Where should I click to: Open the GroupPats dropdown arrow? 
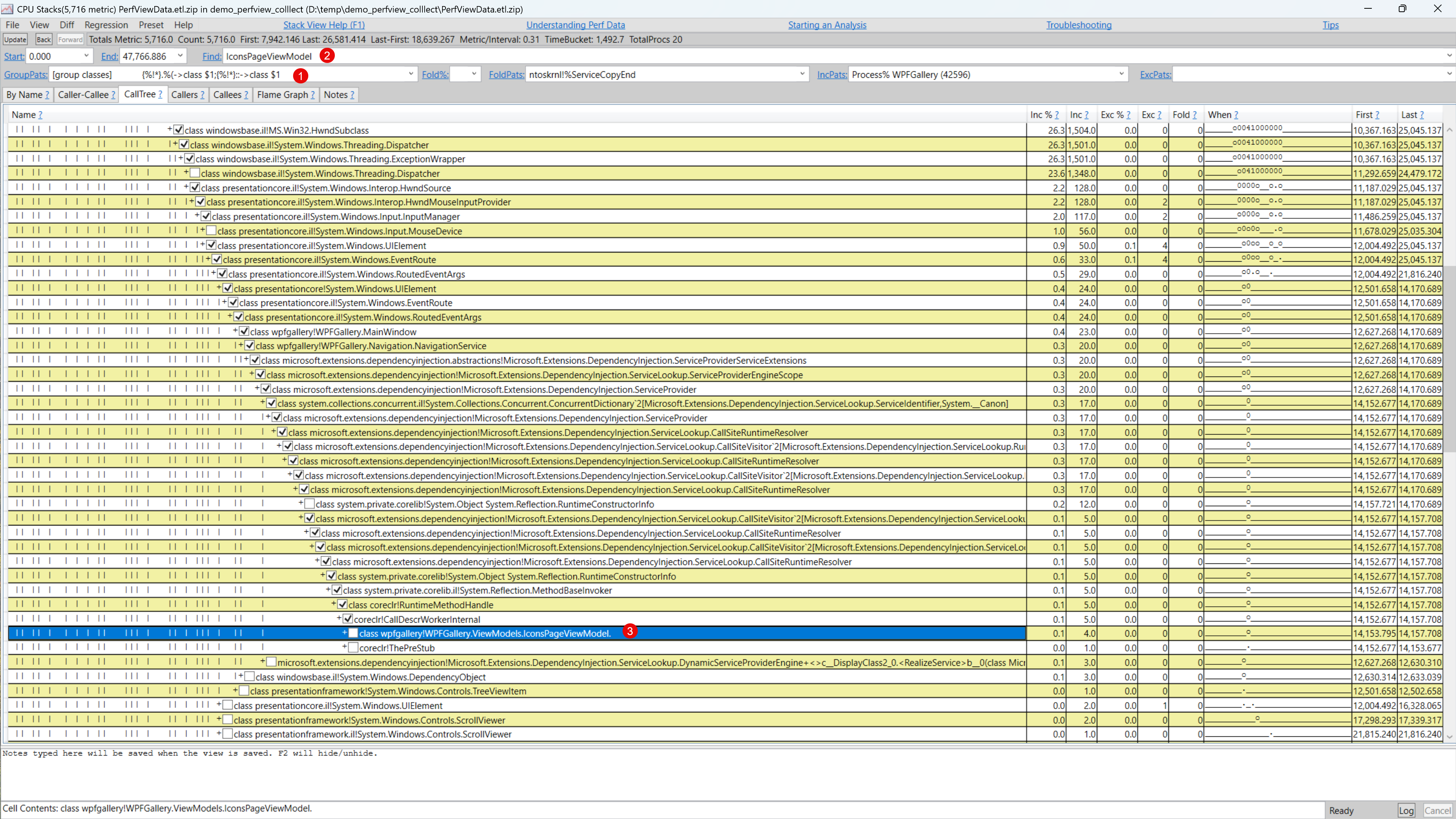click(411, 74)
